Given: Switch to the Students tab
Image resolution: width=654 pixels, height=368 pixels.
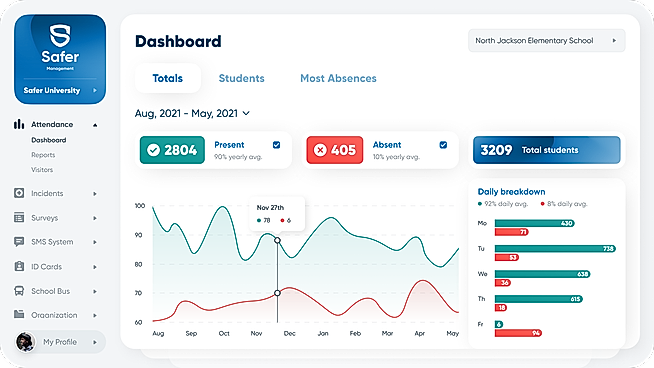Looking at the screenshot, I should pyautogui.click(x=241, y=78).
